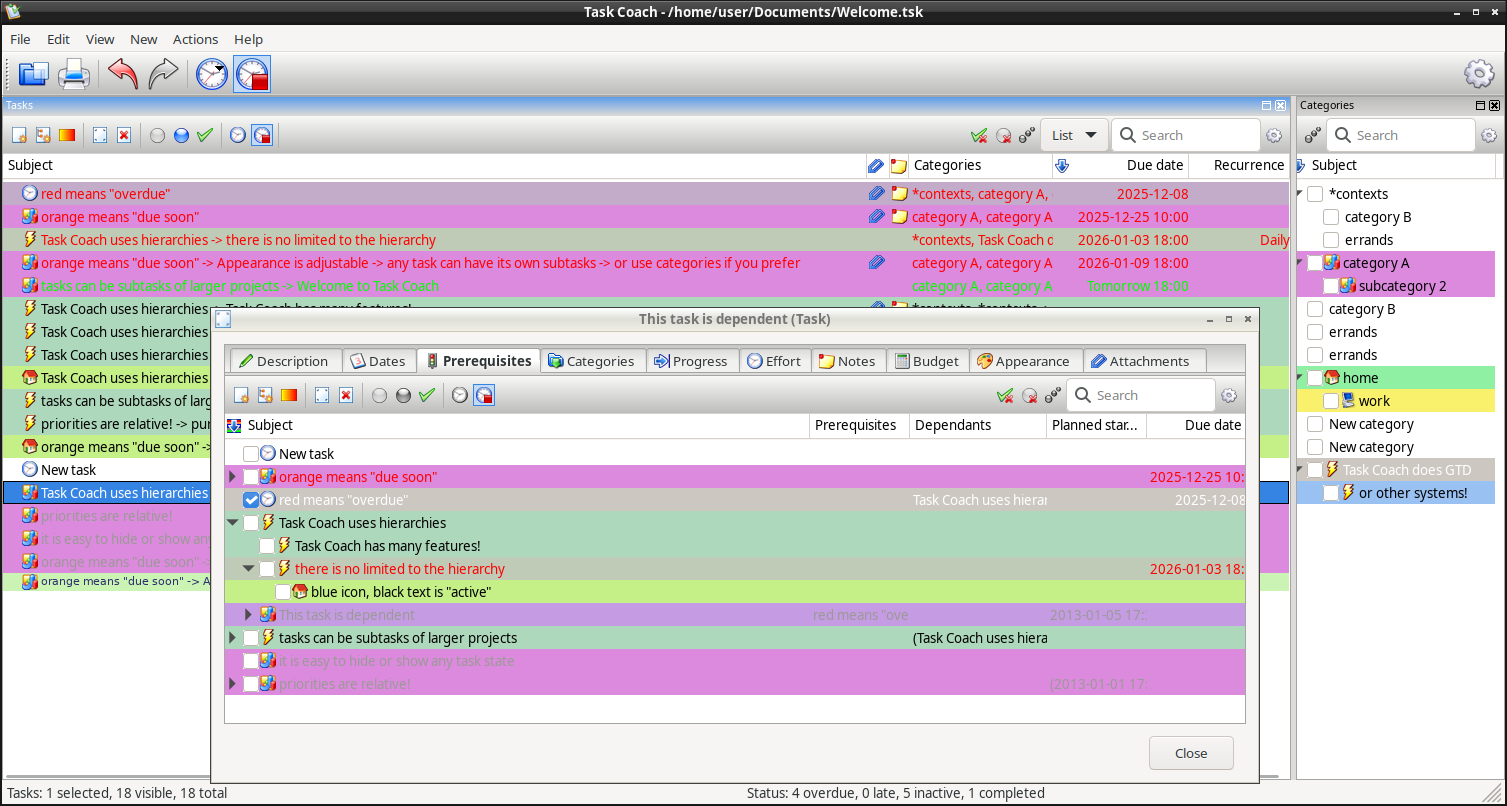Click the stop effort tracking icon in main toolbar
The height and width of the screenshot is (806, 1507).
tap(252, 74)
